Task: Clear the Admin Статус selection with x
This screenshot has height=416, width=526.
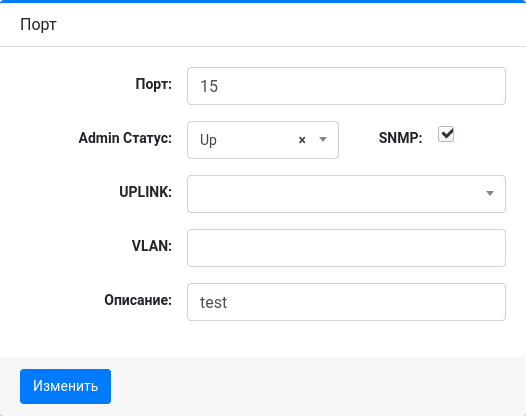Action: (x=302, y=140)
